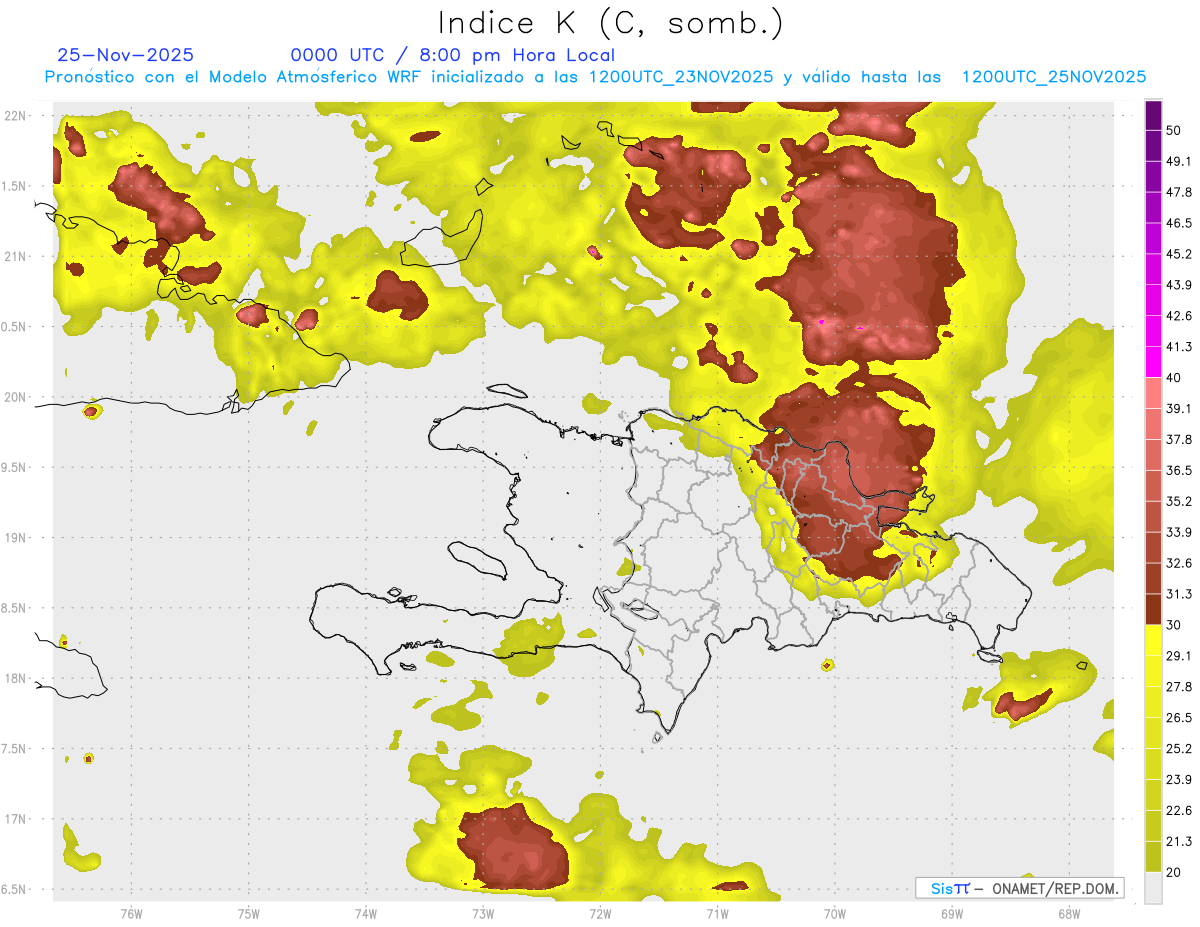Screen dimensions: 1200x927
Task: Select the date label "25-Nov-2025"
Action: (126, 55)
